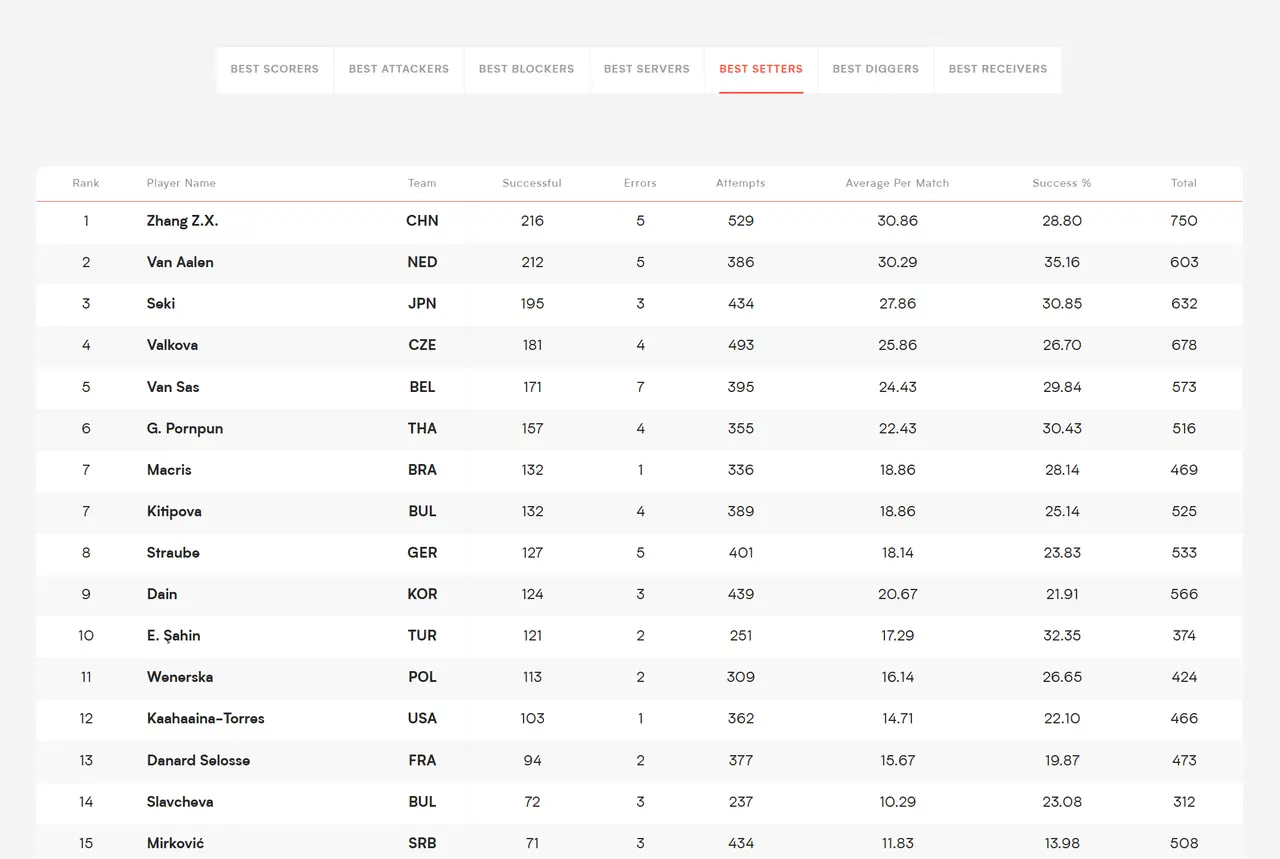The height and width of the screenshot is (859, 1280).
Task: Click player name Van Sas
Action: [173, 387]
